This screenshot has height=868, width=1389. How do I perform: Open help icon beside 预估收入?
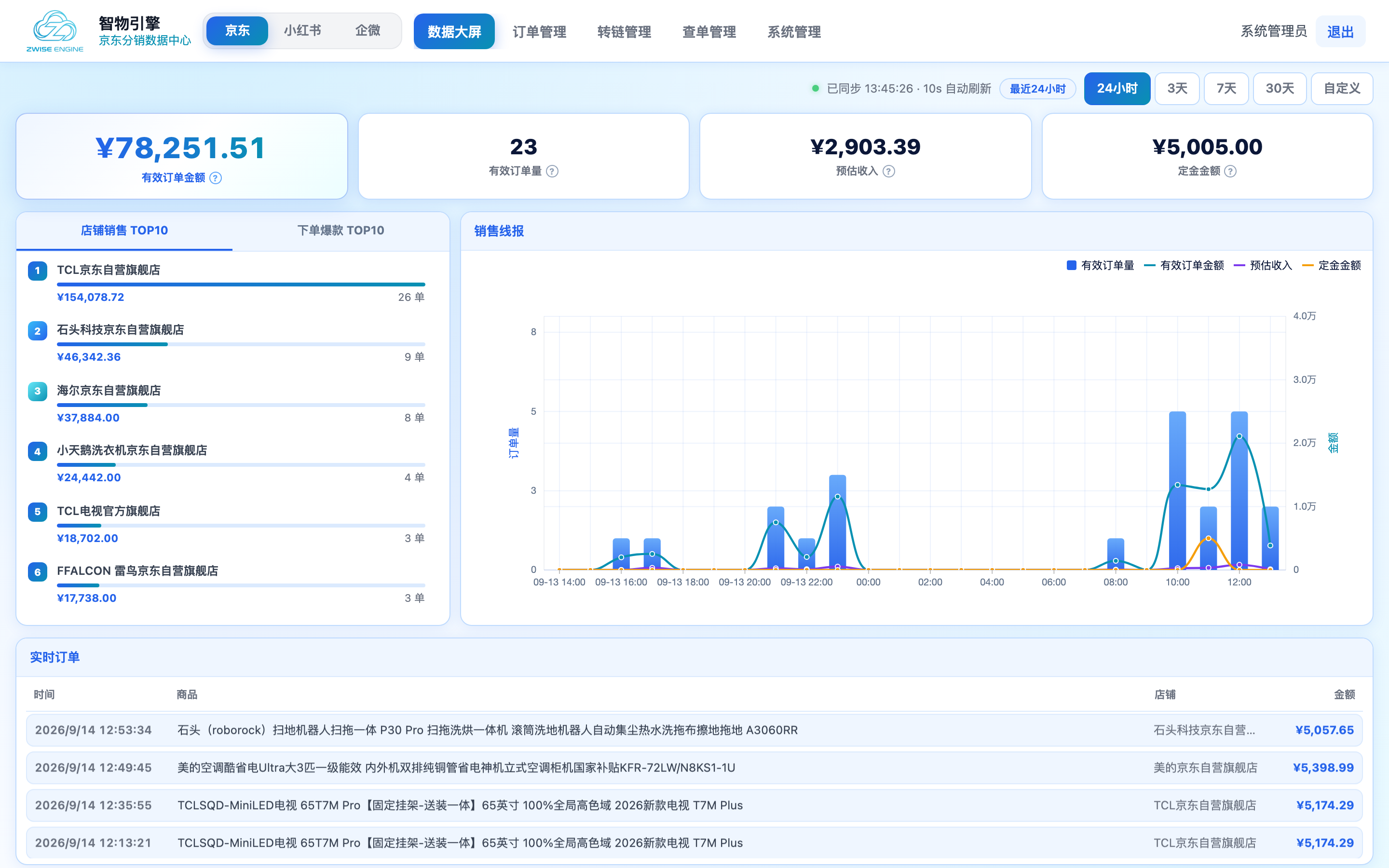tap(888, 171)
